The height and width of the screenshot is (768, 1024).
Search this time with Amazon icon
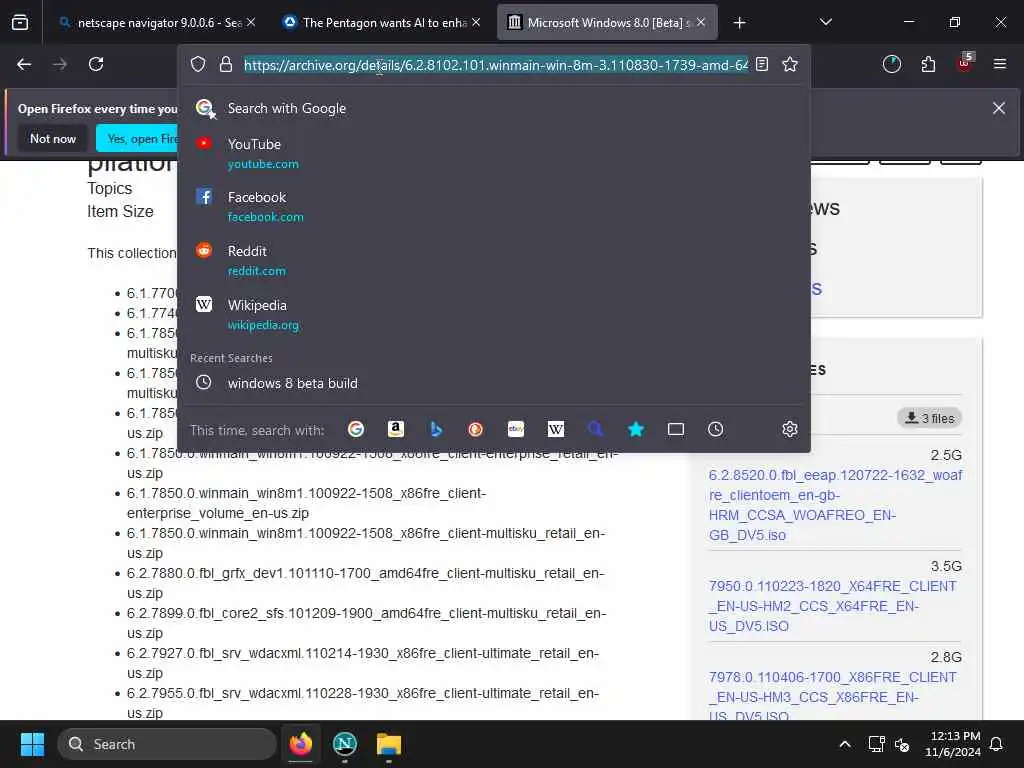[396, 429]
